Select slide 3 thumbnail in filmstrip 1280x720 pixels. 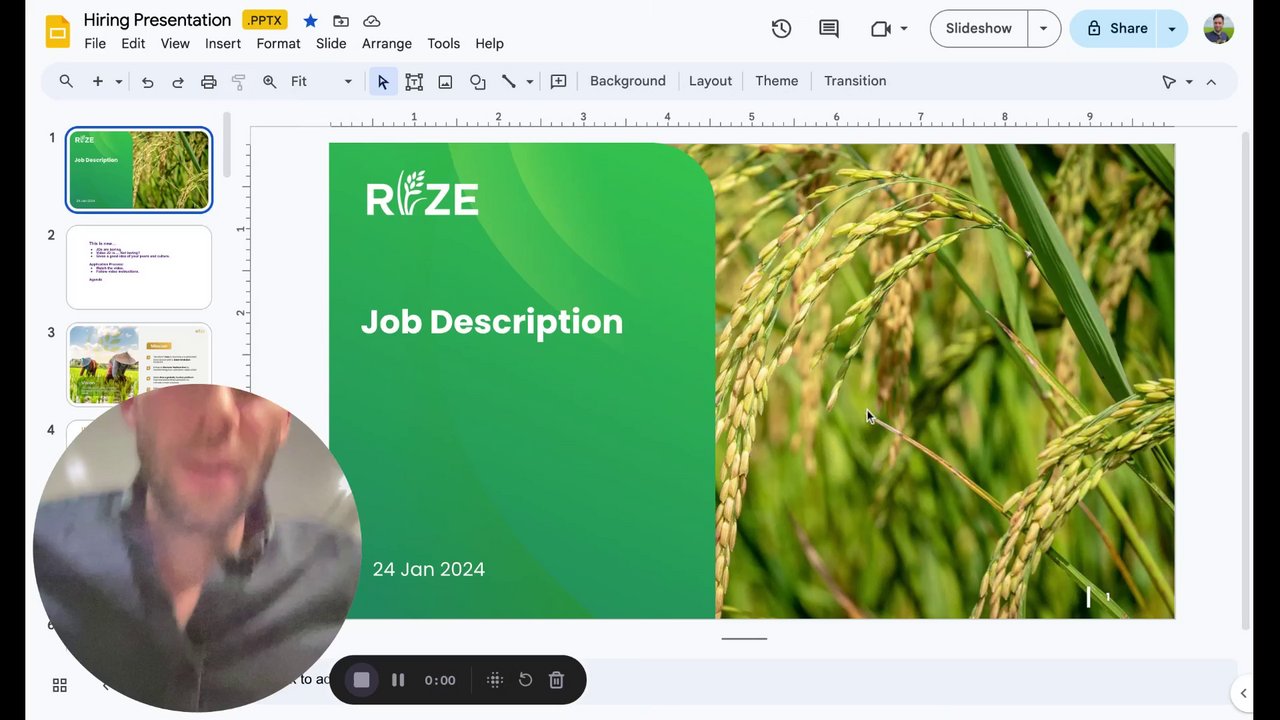[139, 364]
